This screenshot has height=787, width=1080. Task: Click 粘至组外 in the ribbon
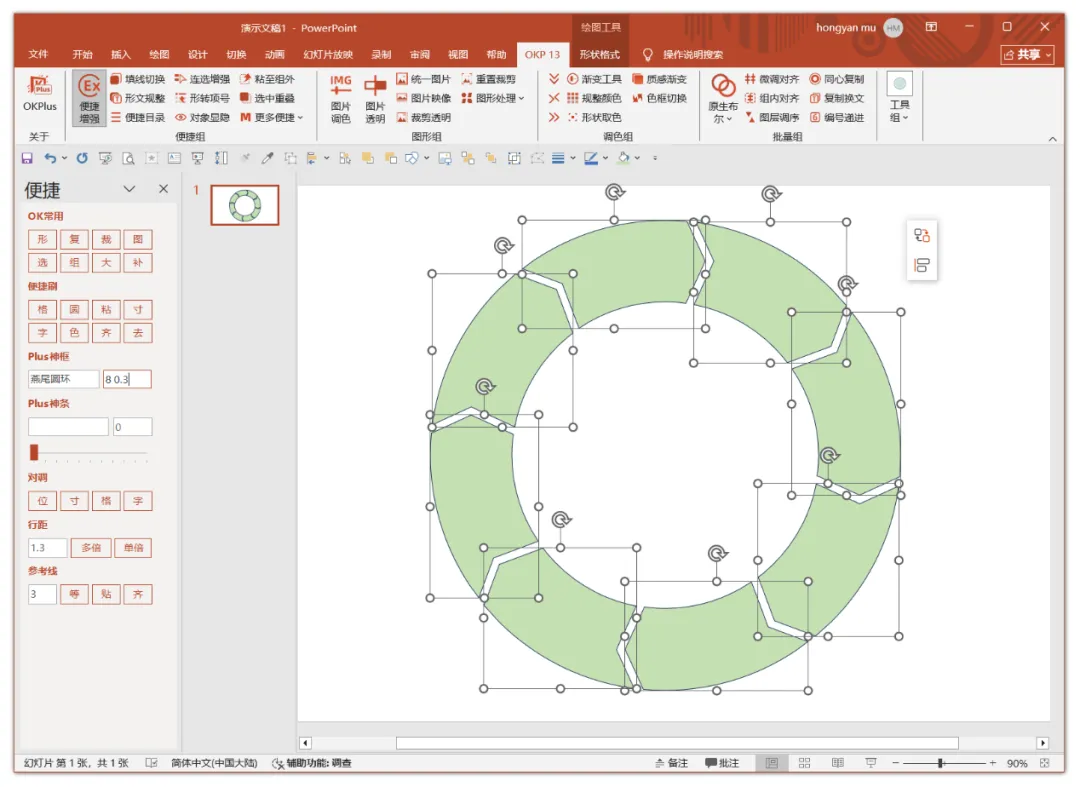click(267, 79)
